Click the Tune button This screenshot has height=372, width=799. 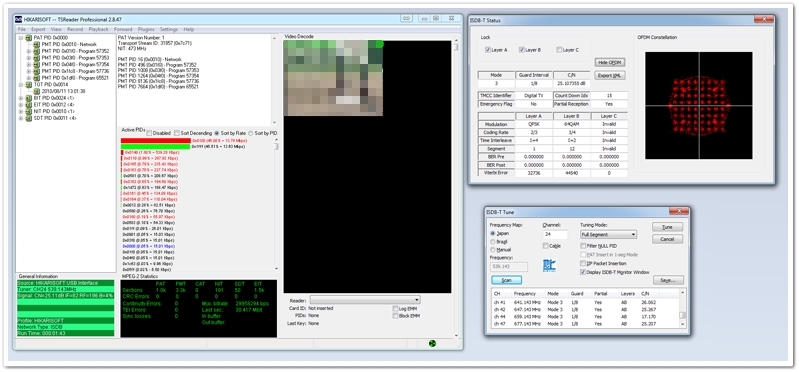pyautogui.click(x=667, y=227)
